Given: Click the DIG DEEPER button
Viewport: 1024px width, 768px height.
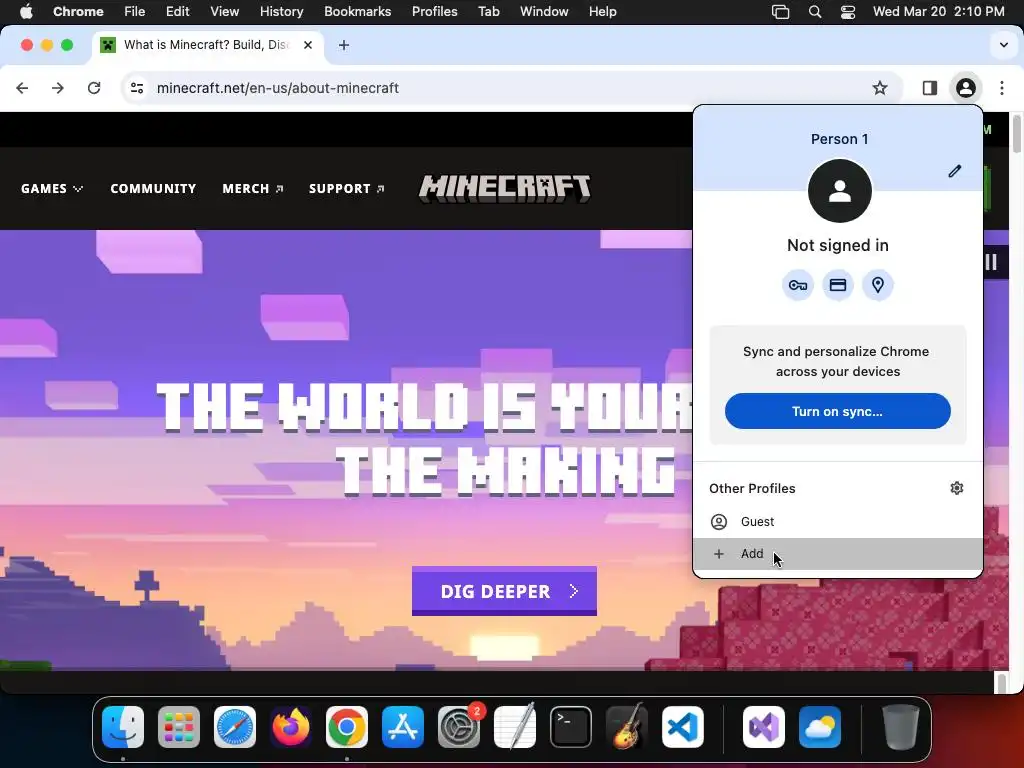Looking at the screenshot, I should (504, 591).
